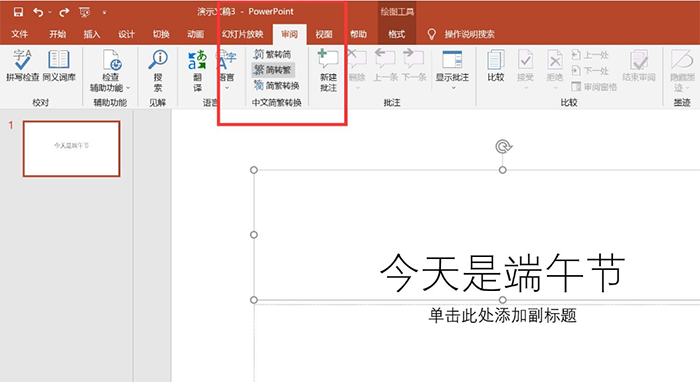
Task: Go to 下一条 next comment
Action: tap(414, 65)
